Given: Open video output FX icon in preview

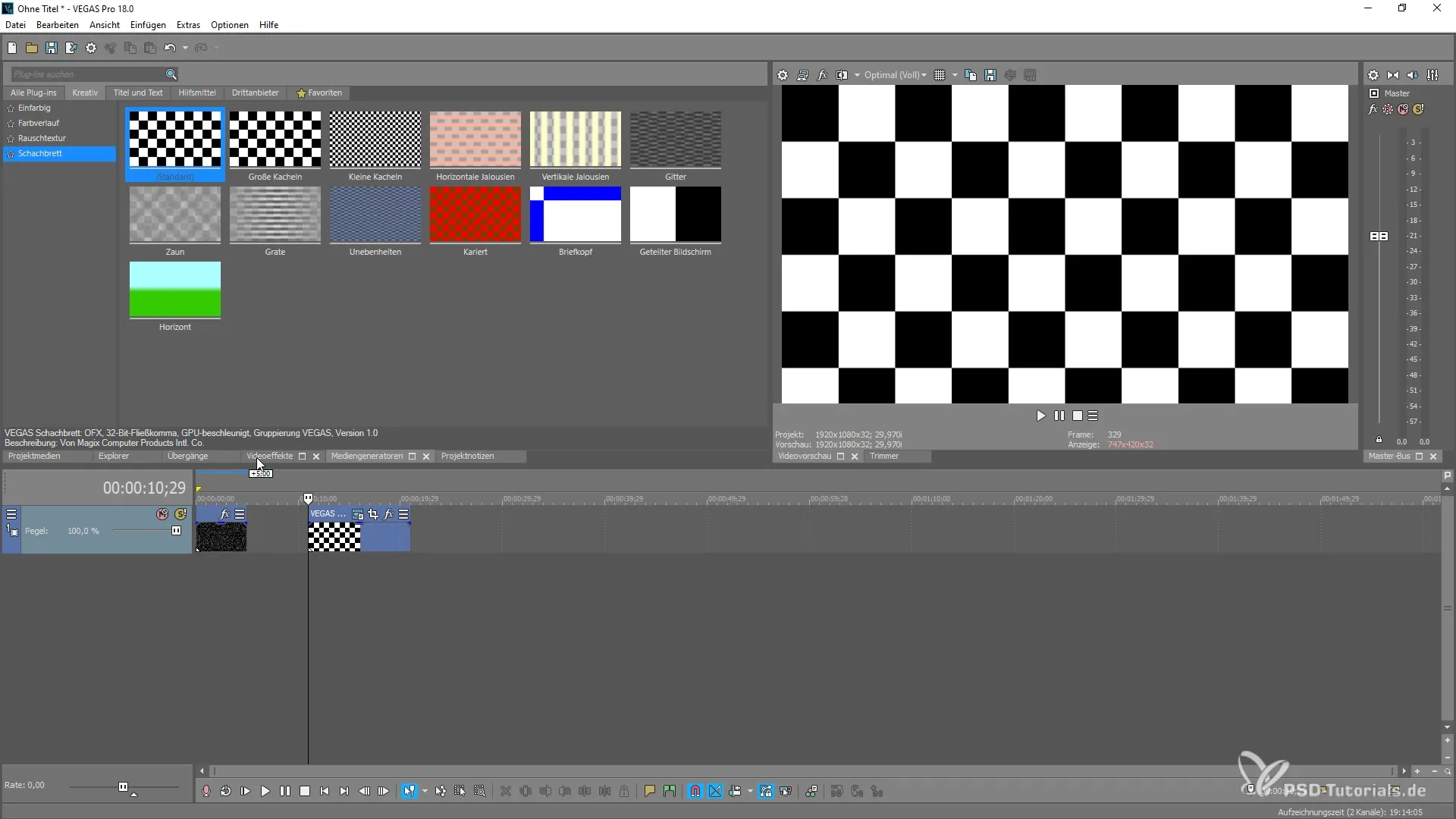Looking at the screenshot, I should click(x=822, y=75).
